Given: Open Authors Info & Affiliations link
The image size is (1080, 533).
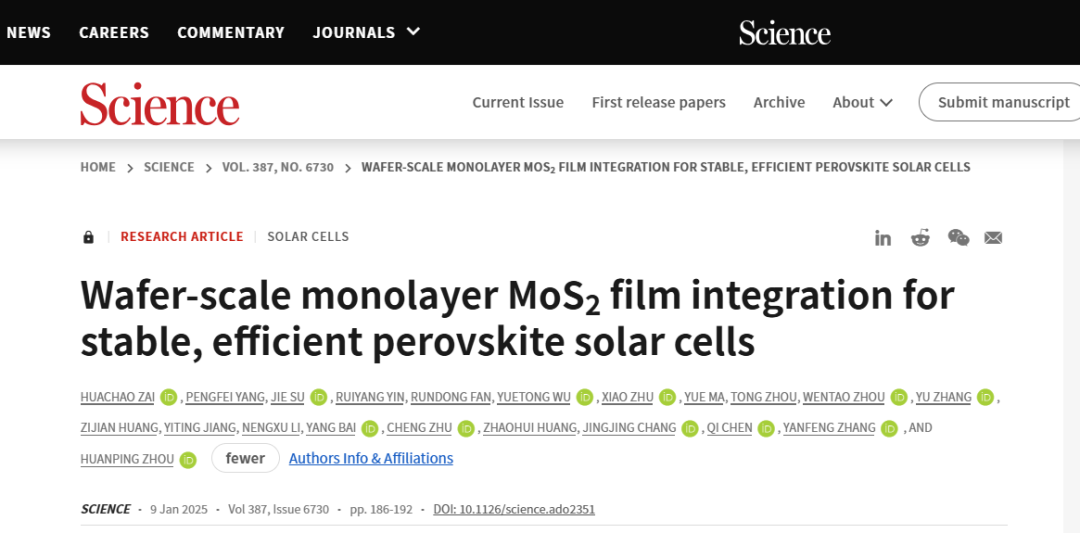Looking at the screenshot, I should pos(371,458).
